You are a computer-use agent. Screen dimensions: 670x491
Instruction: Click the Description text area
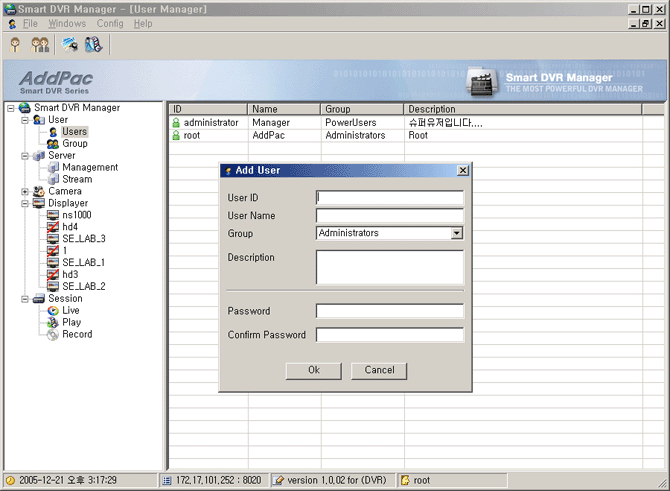pyautogui.click(x=390, y=268)
